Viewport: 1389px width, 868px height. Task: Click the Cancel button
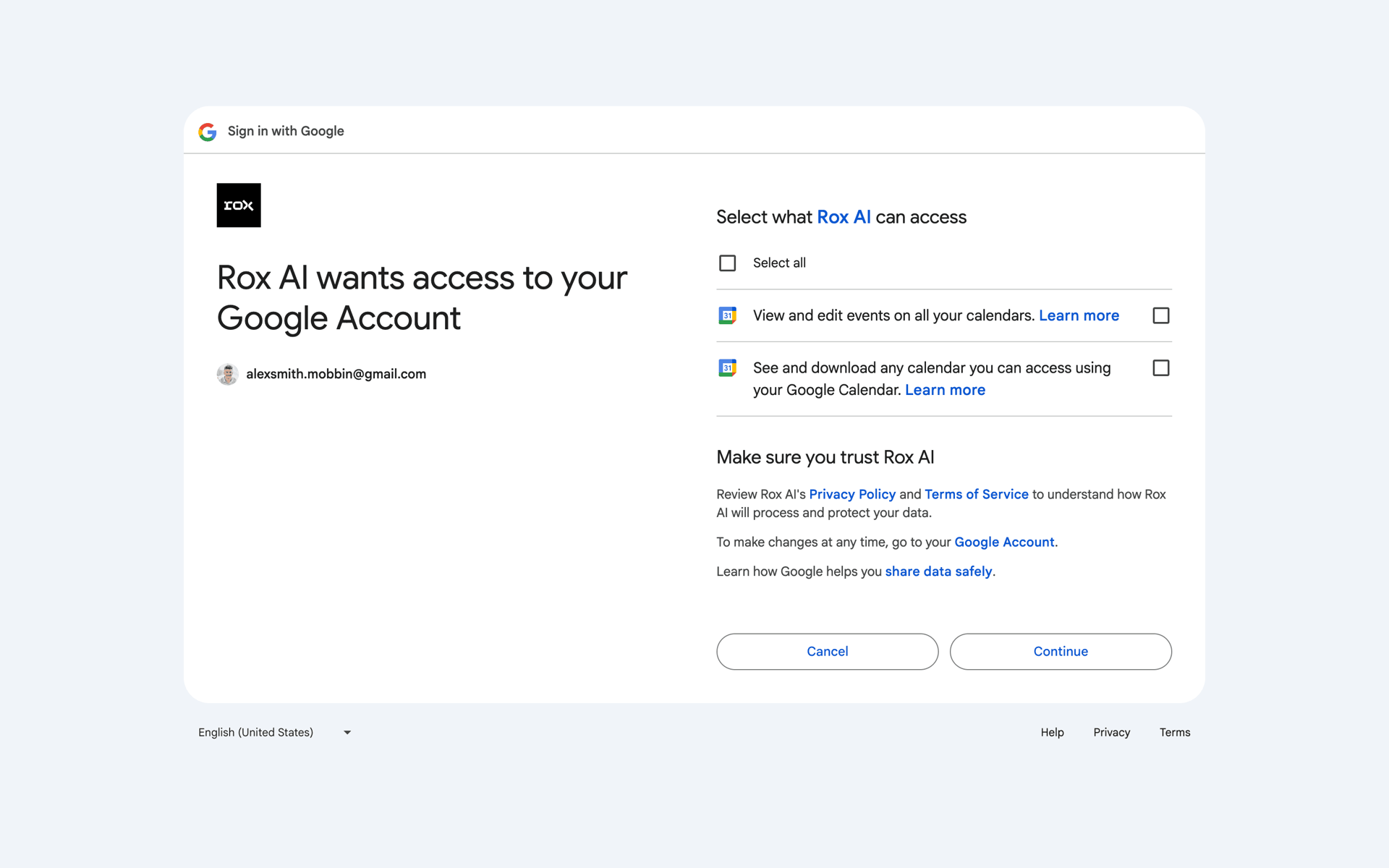point(828,652)
